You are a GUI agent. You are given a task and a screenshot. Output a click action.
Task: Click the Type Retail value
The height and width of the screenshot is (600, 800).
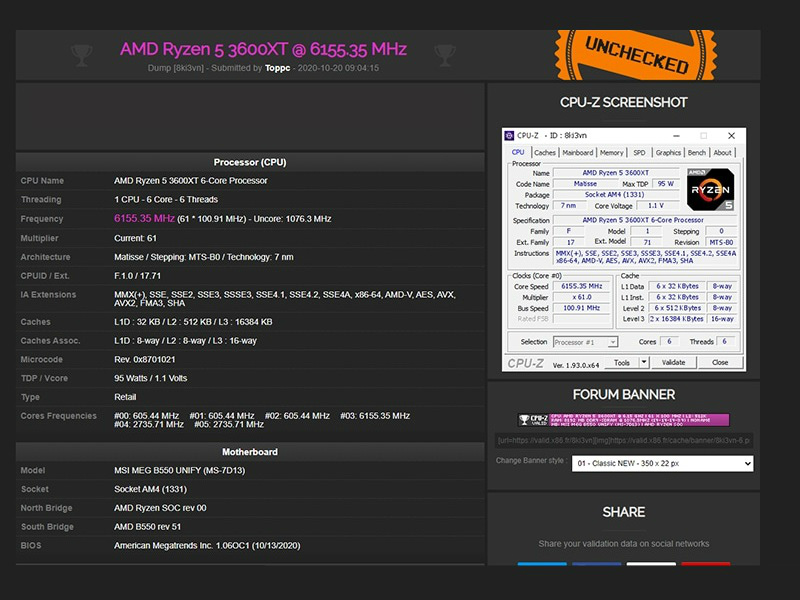pos(125,397)
